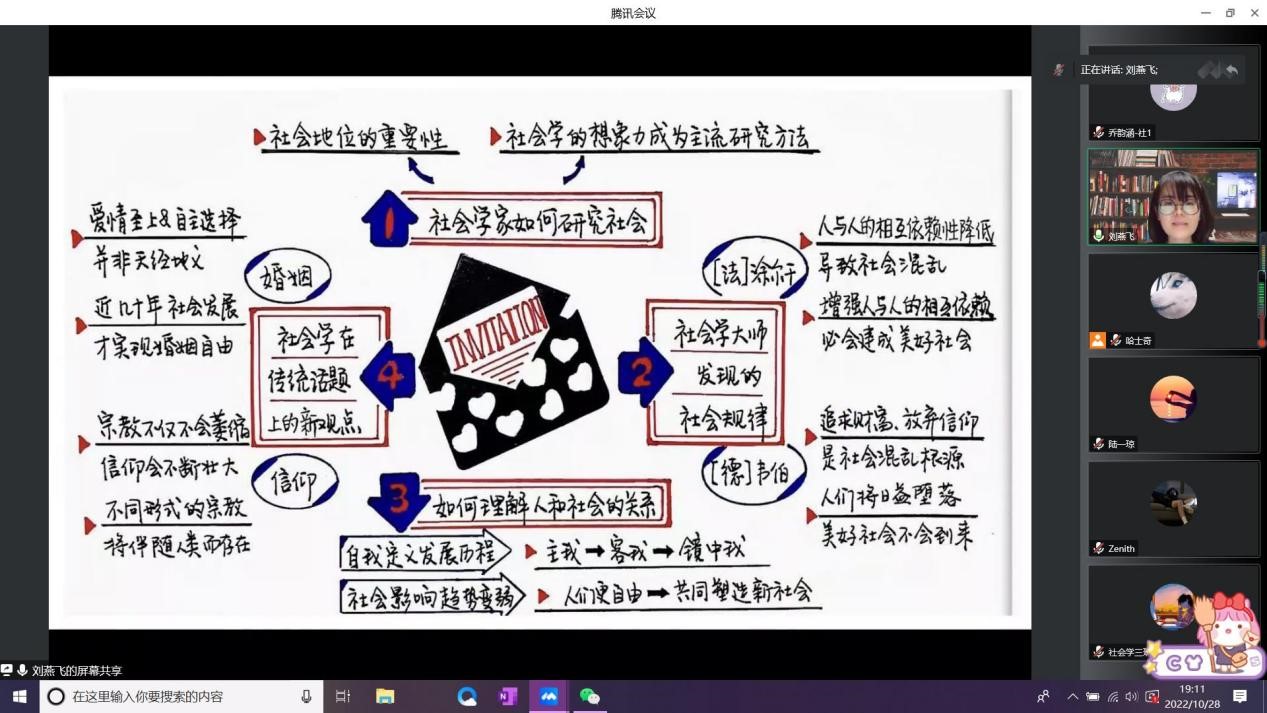This screenshot has width=1267, height=713.
Task: Click the Cortana microphone in search box
Action: point(306,696)
